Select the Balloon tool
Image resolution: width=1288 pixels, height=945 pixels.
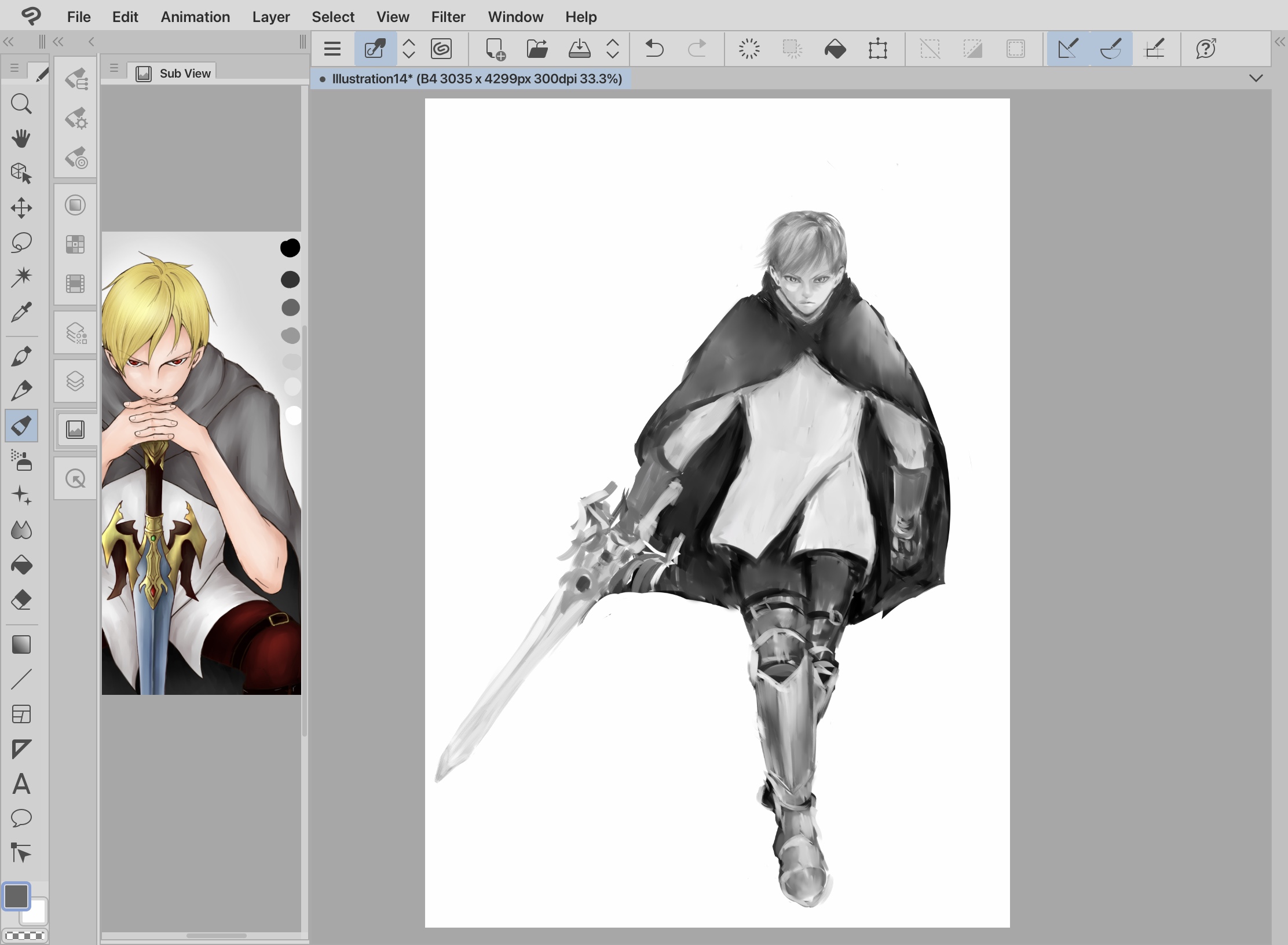pyautogui.click(x=21, y=818)
